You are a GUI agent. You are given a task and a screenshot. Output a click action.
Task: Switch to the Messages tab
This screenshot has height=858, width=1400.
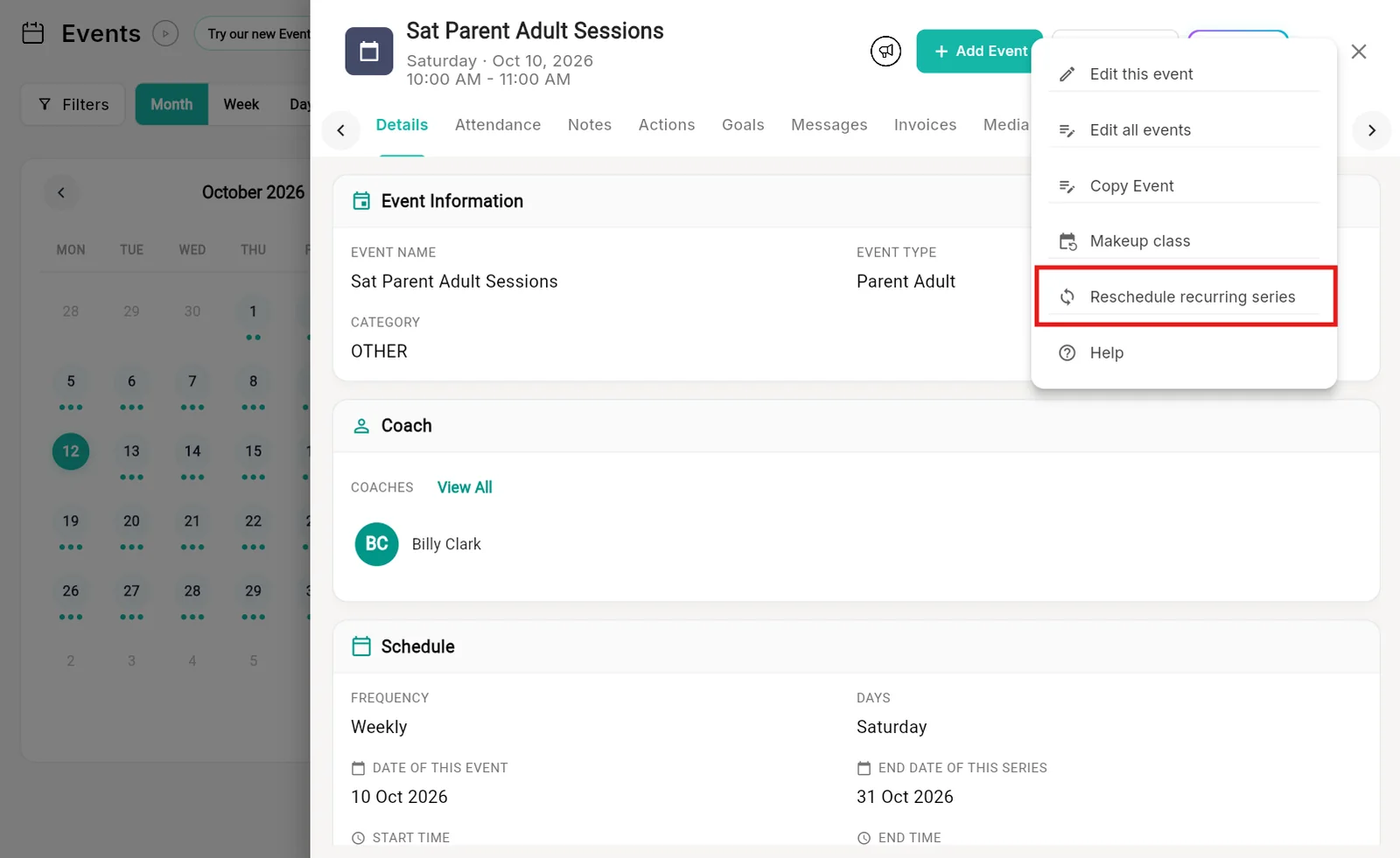pos(829,125)
